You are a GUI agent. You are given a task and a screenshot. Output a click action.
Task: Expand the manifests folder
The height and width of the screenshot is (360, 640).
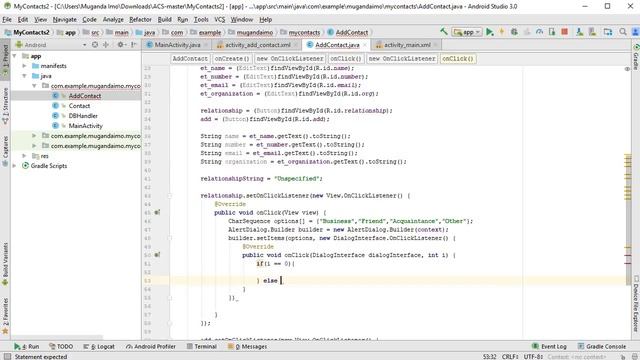coord(24,66)
